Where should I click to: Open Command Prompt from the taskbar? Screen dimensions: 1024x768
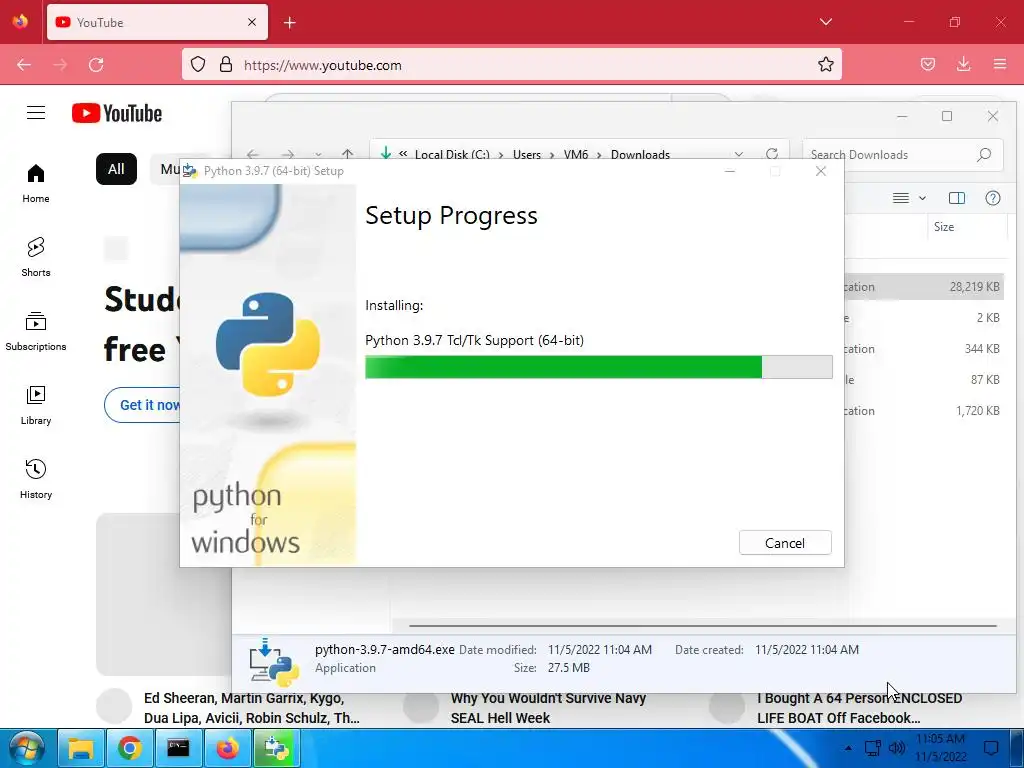178,748
